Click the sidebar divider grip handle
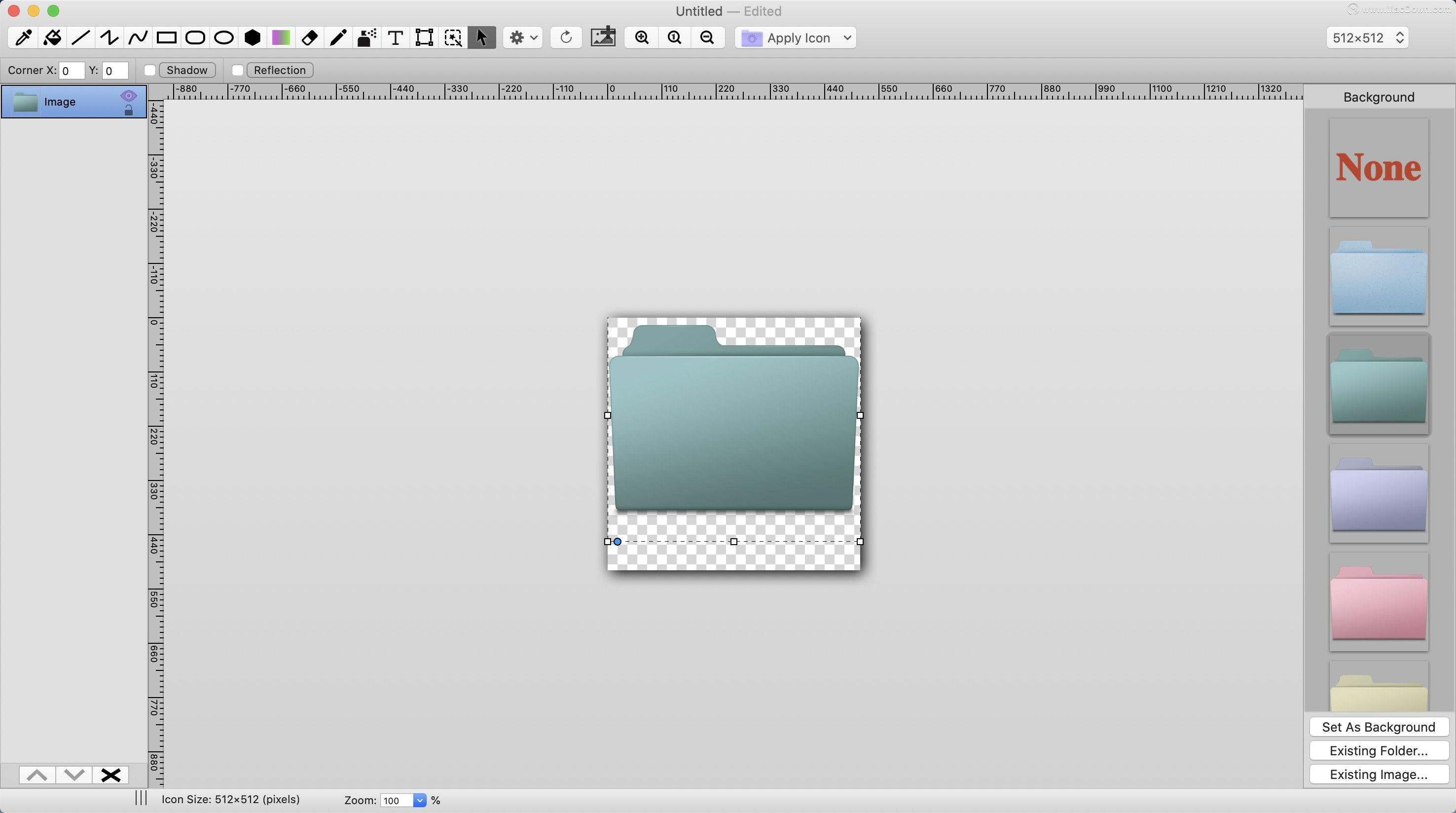Screen dimensions: 1456x813 click(141, 798)
